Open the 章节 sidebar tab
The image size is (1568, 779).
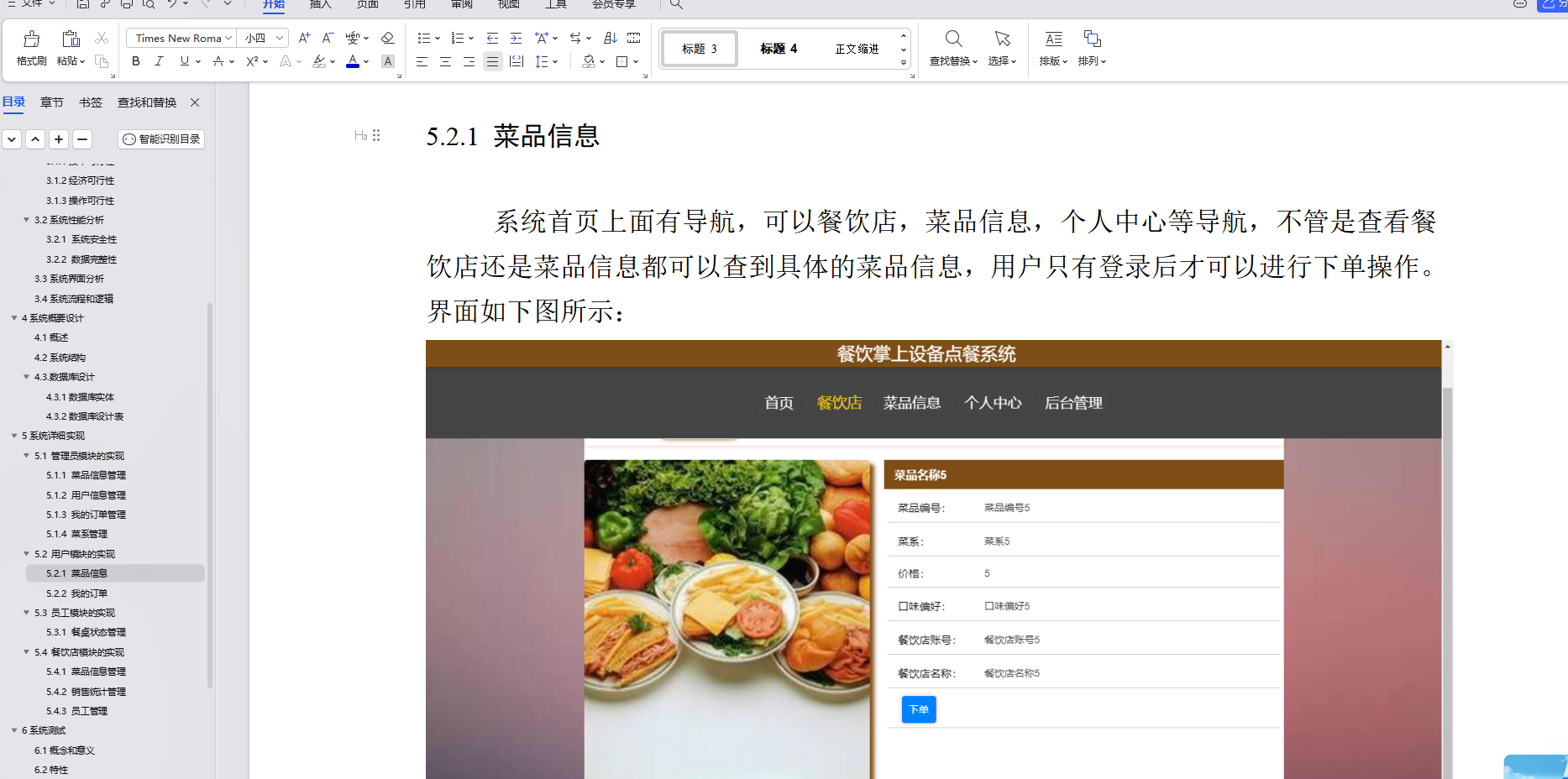(52, 102)
